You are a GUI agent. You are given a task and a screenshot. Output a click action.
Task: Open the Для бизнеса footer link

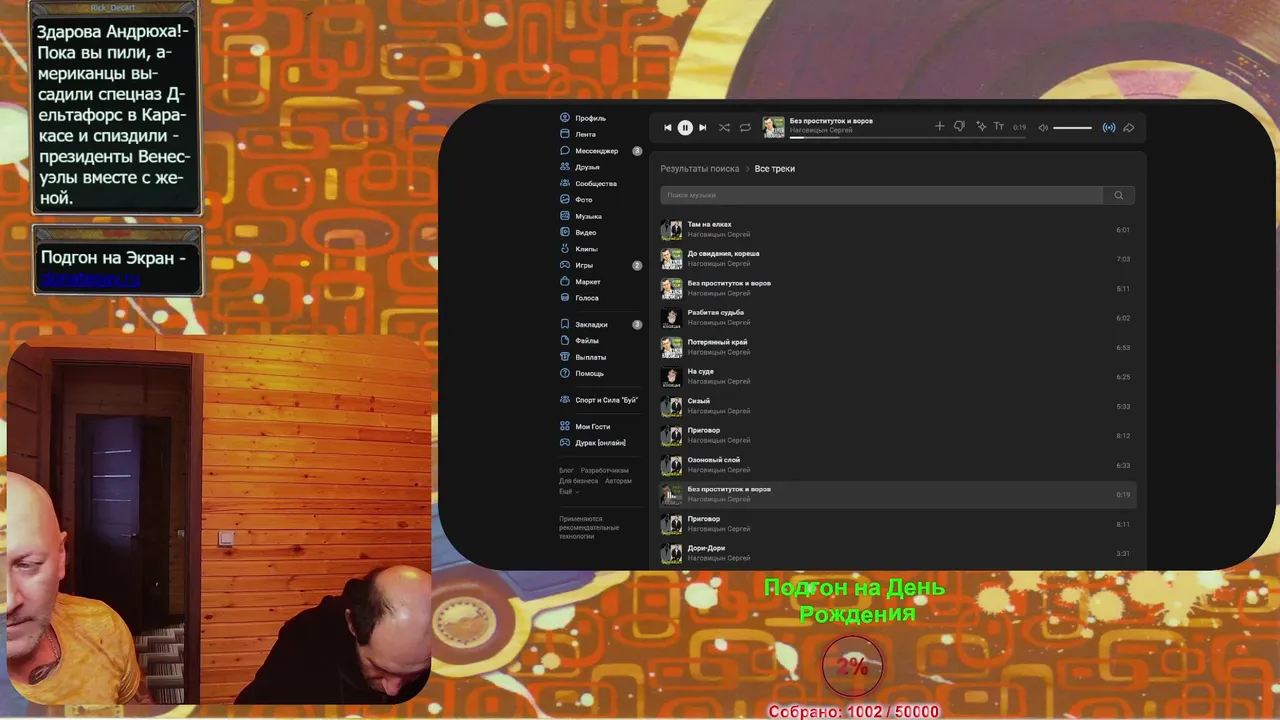tap(578, 481)
